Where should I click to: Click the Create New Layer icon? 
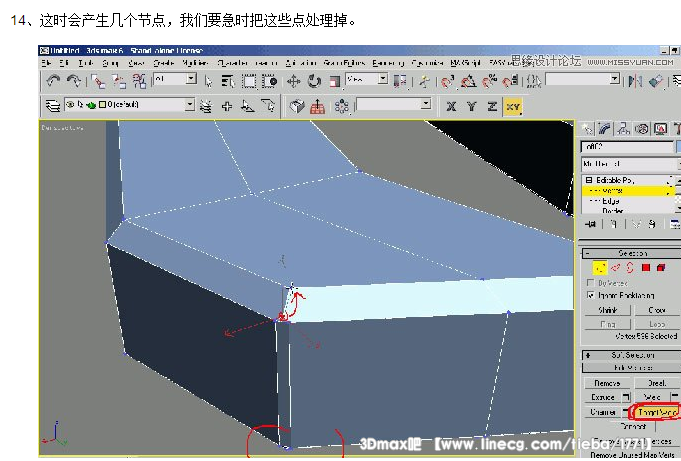(206, 106)
